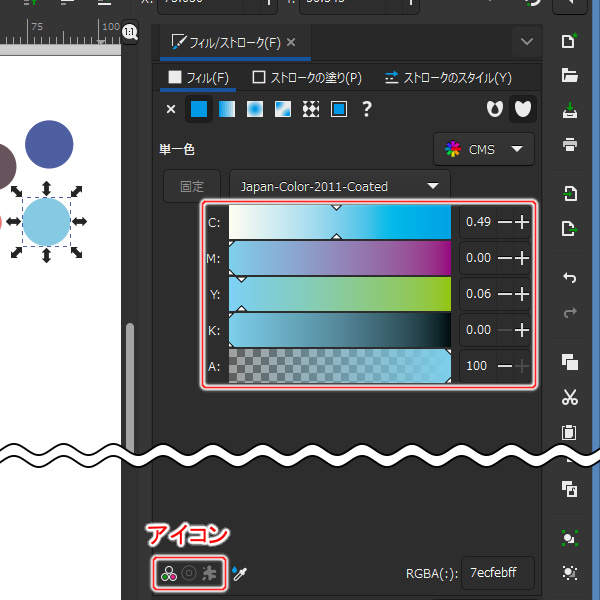The image size is (600, 600).
Task: Pick a color with the eyedropper icon
Action: coord(240,573)
